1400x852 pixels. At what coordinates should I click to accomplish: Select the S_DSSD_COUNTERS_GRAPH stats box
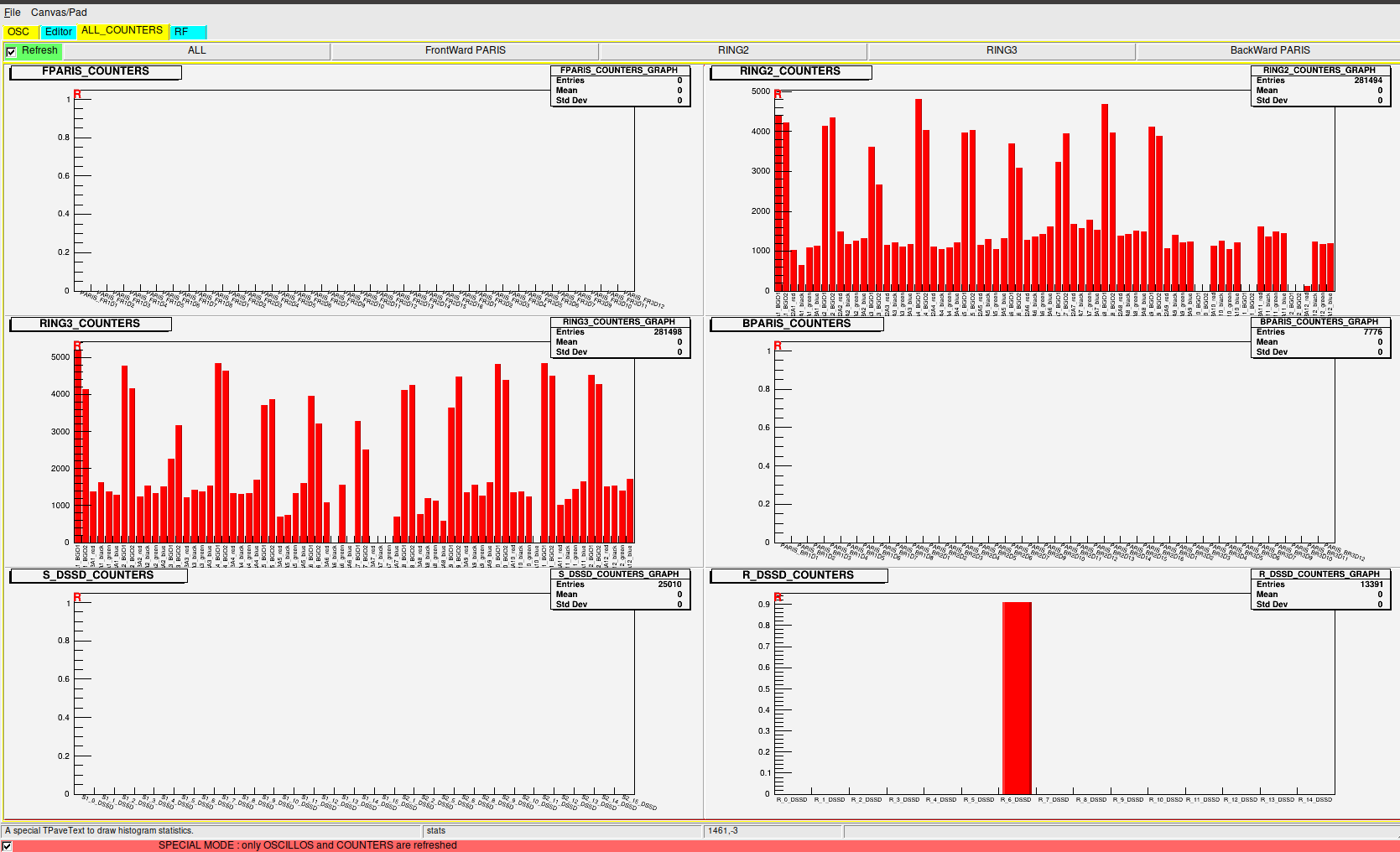pyautogui.click(x=619, y=590)
